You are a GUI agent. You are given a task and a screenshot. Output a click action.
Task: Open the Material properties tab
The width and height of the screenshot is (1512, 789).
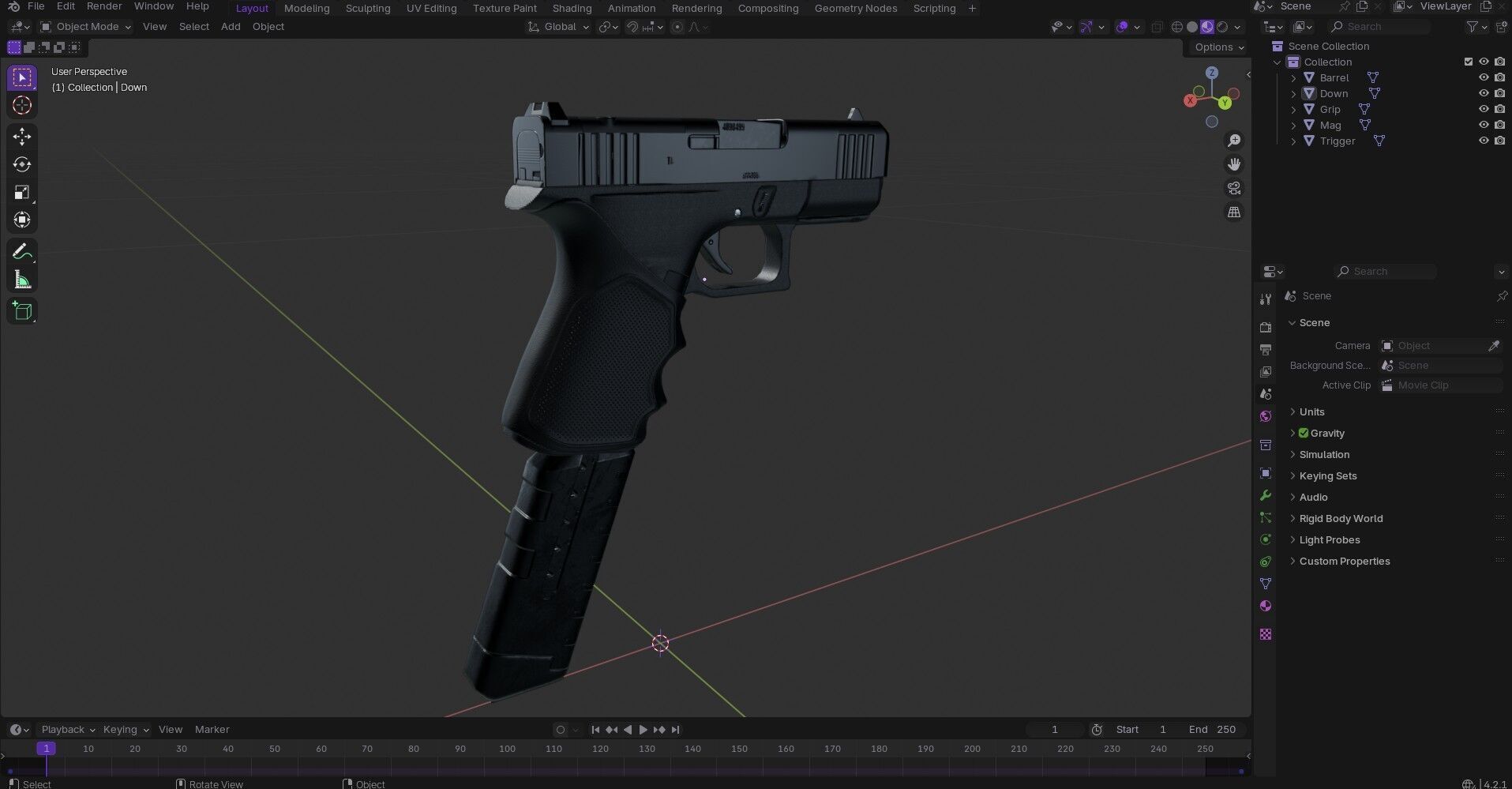click(x=1266, y=606)
